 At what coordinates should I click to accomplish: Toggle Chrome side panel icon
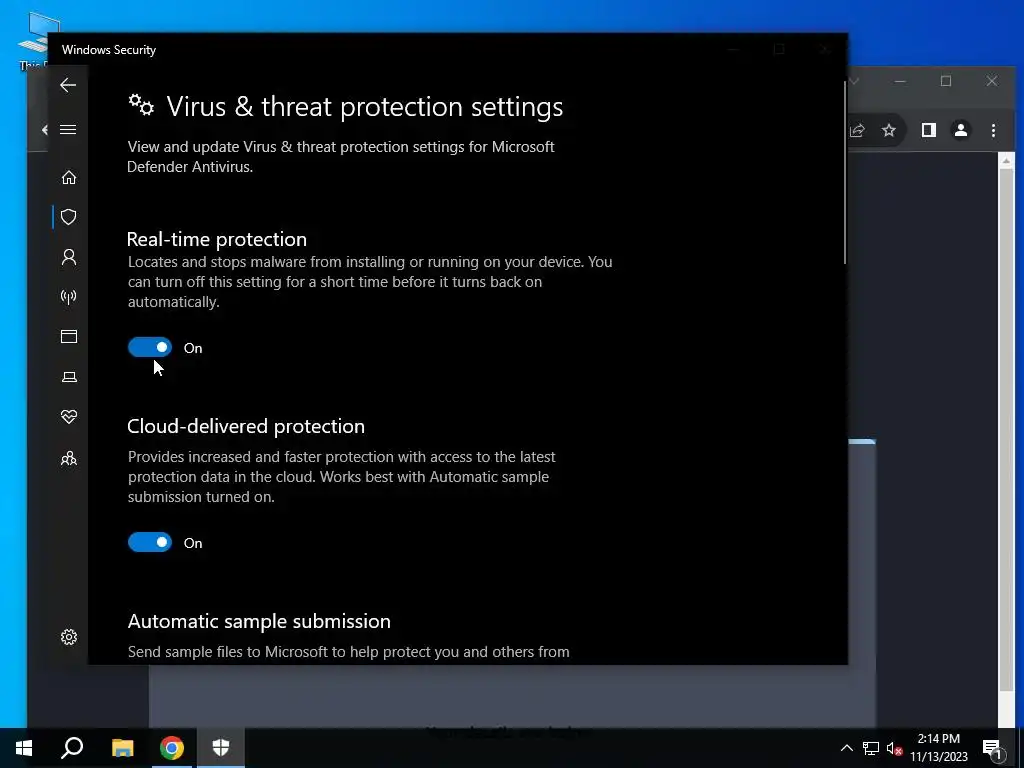pos(929,131)
